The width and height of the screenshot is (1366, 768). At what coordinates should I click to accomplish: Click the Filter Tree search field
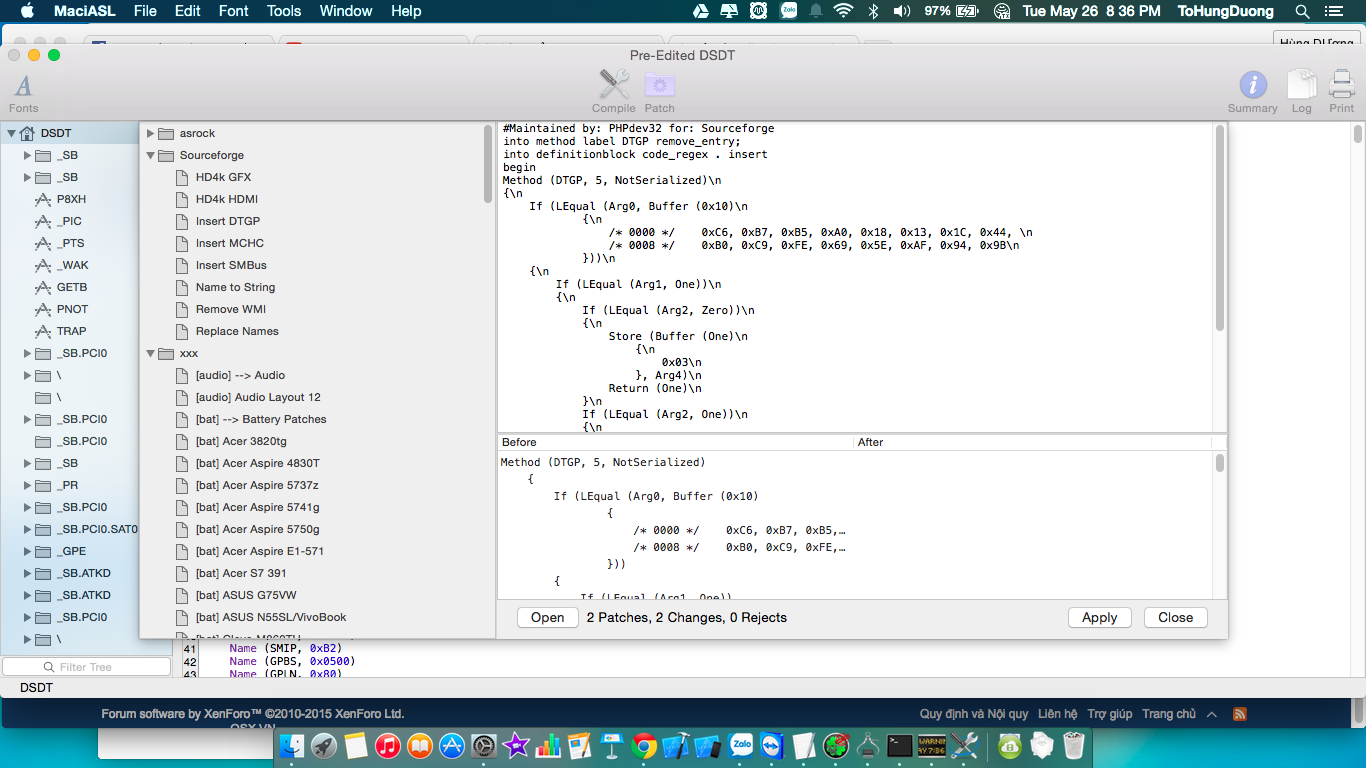[87, 667]
